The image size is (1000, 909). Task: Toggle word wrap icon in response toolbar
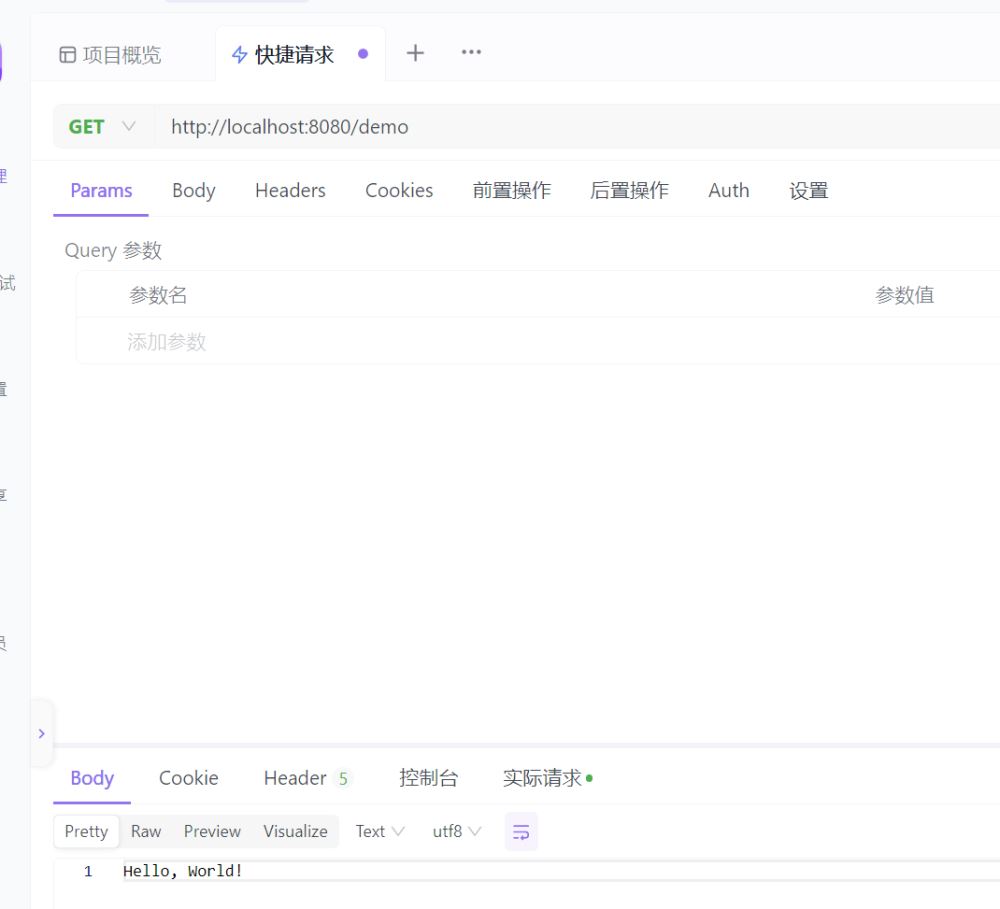(521, 832)
